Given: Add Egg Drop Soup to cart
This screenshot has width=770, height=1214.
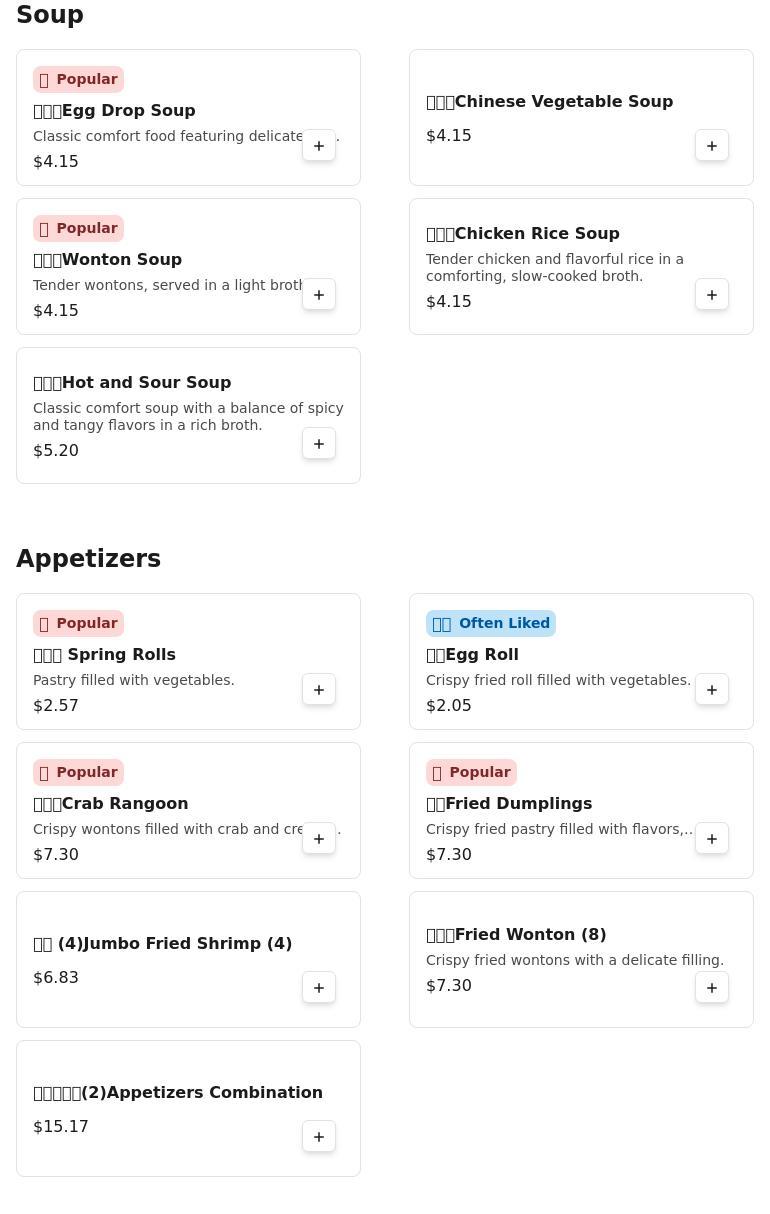Looking at the screenshot, I should tap(319, 146).
